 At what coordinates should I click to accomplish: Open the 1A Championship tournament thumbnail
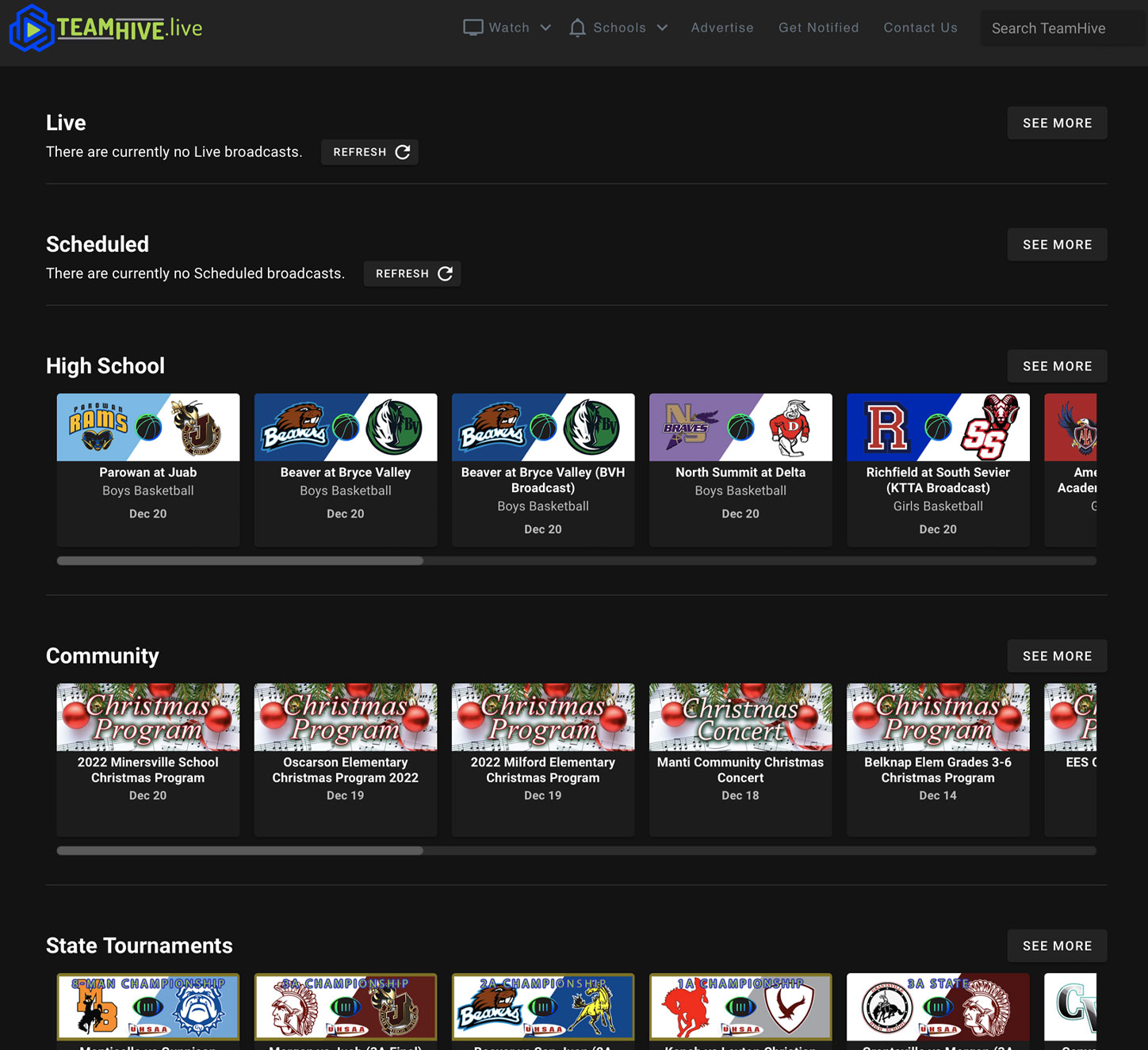[x=740, y=1007]
